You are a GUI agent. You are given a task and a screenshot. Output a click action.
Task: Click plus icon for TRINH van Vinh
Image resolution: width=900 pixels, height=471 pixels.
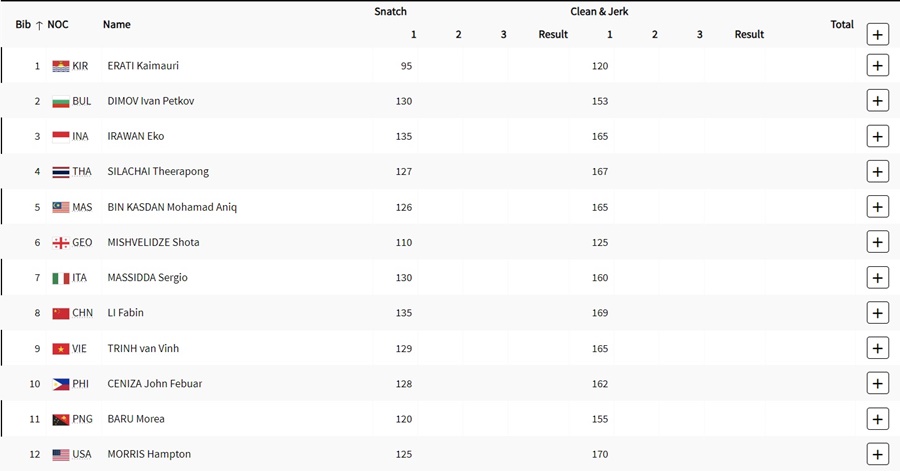tap(877, 348)
